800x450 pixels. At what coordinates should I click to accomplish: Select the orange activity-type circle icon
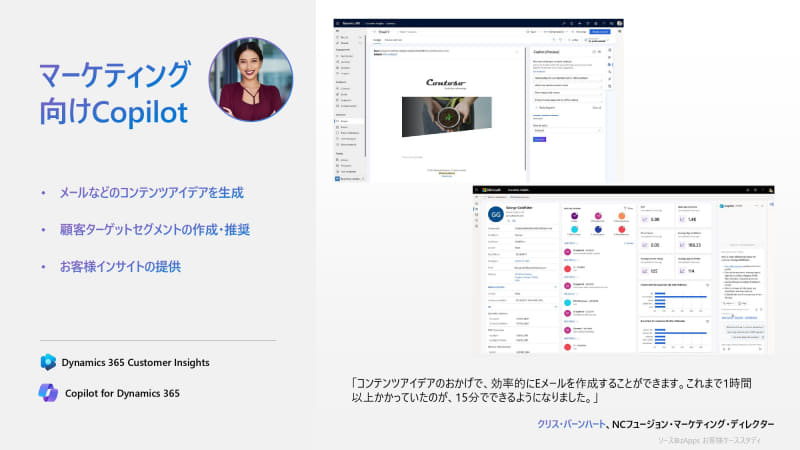tap(621, 216)
